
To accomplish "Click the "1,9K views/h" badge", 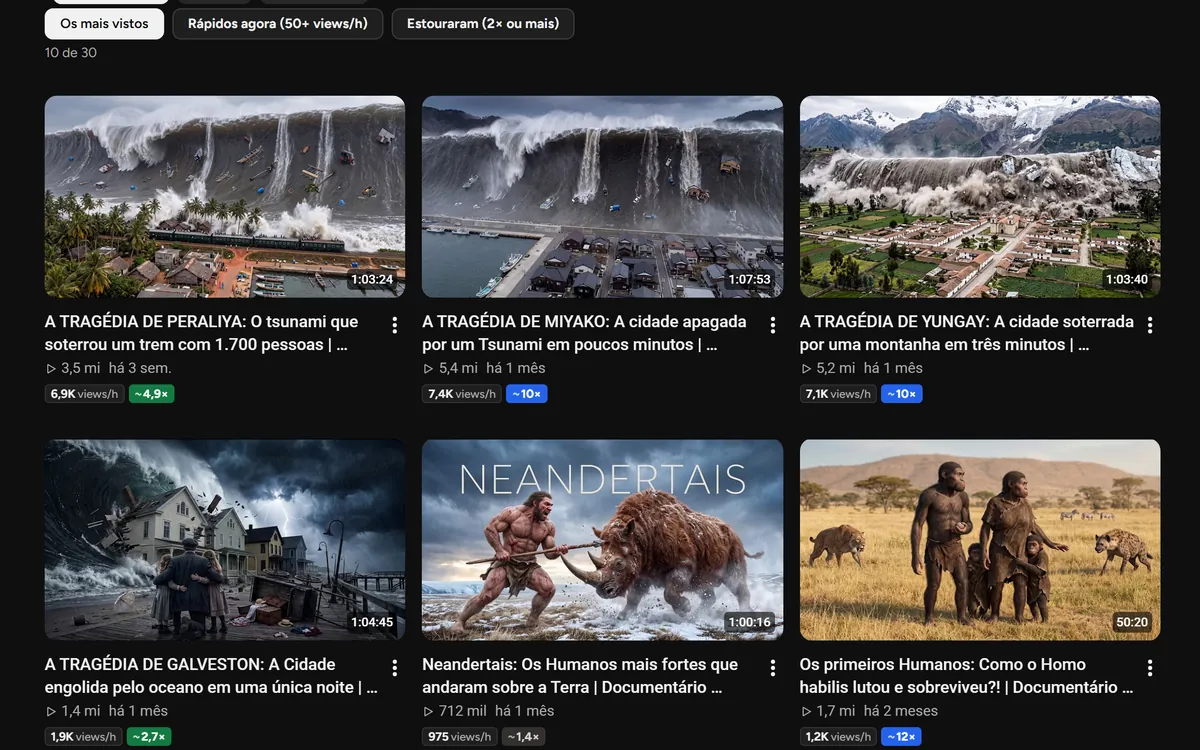I will pos(84,737).
